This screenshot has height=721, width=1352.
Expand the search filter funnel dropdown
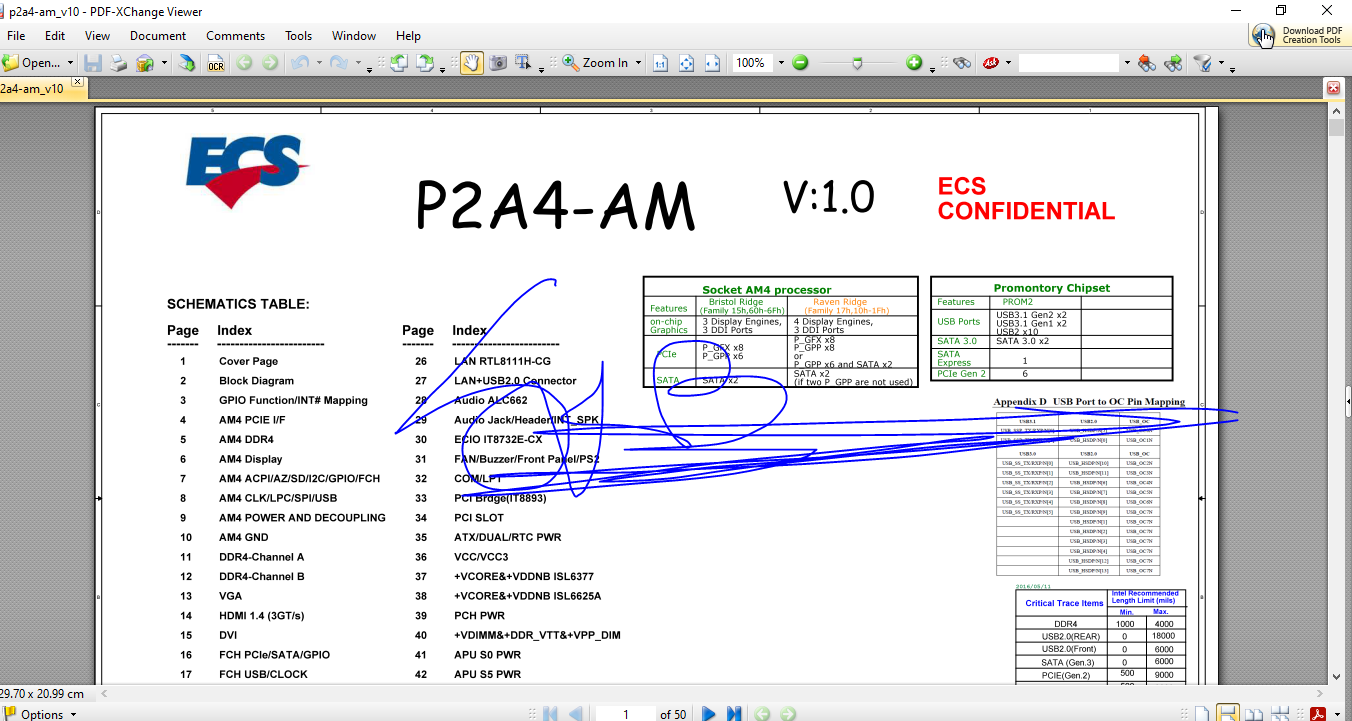(1221, 63)
